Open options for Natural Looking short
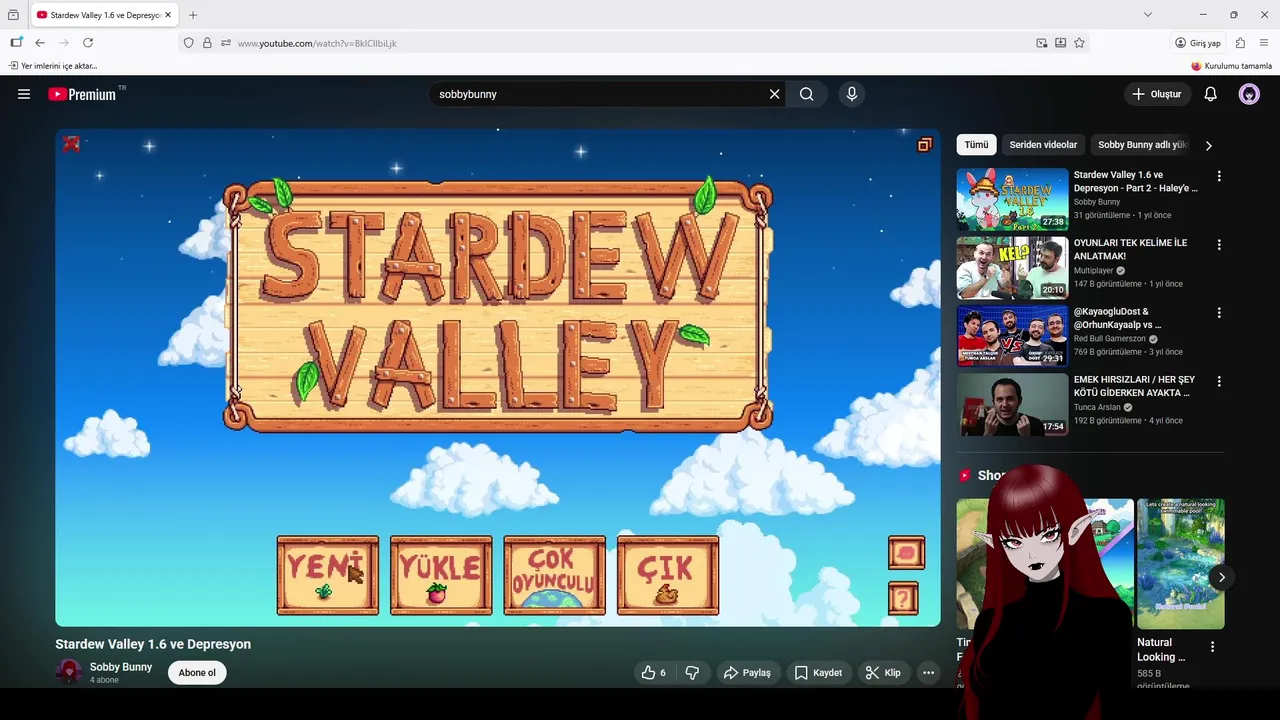This screenshot has height=720, width=1280. click(1212, 647)
